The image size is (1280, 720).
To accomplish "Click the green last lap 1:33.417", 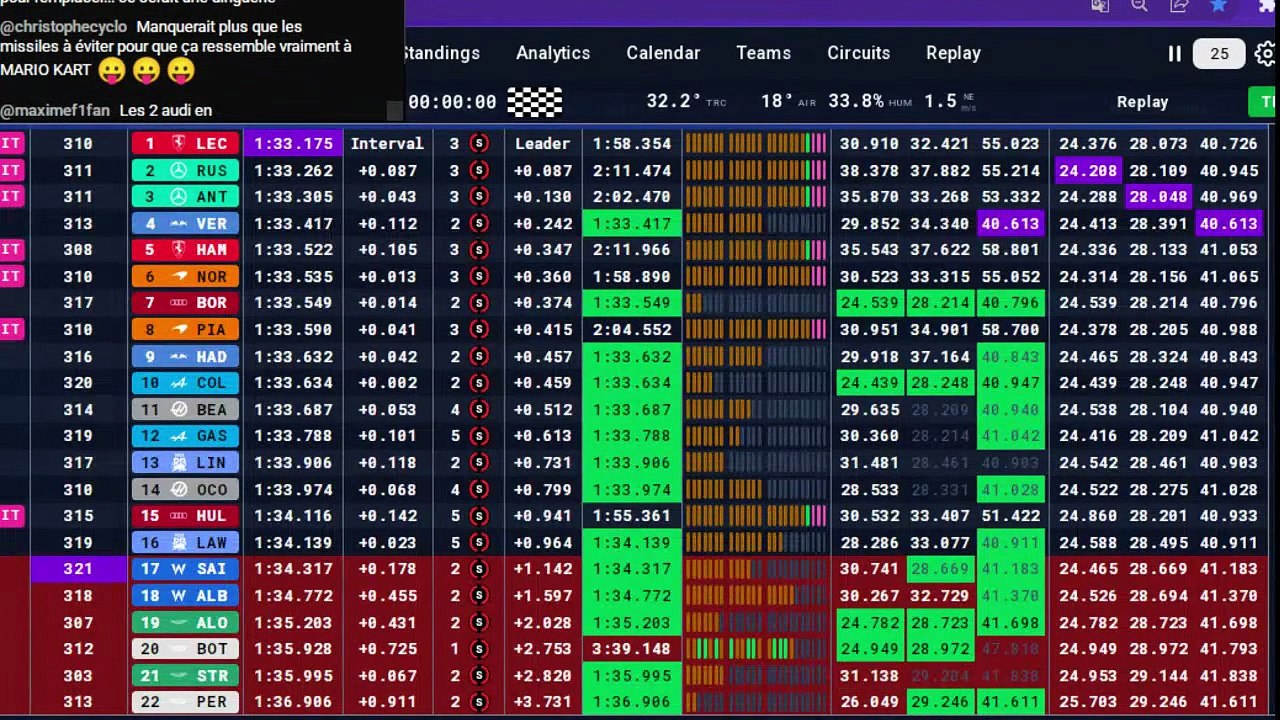I will click(x=632, y=223).
